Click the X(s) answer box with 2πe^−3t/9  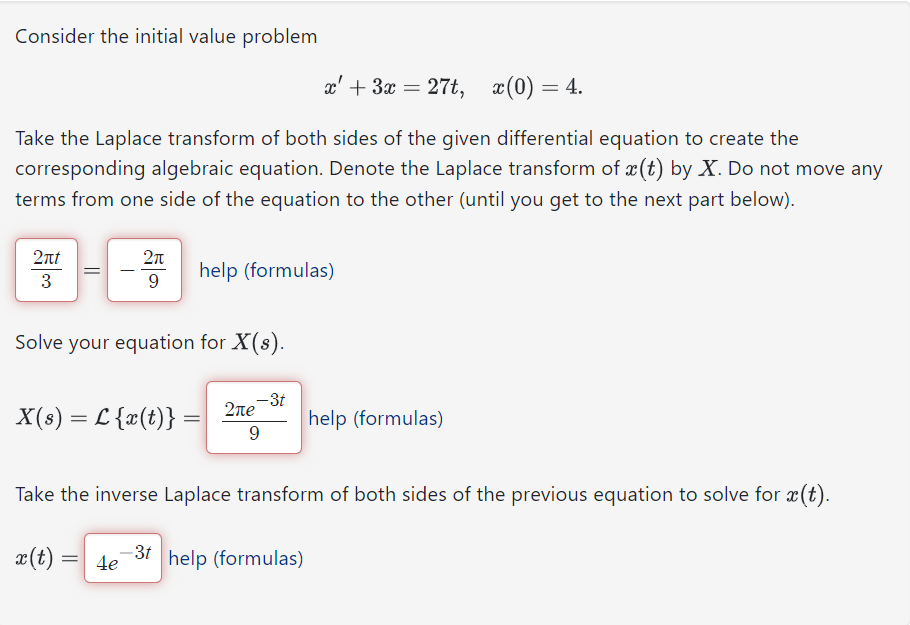[254, 417]
